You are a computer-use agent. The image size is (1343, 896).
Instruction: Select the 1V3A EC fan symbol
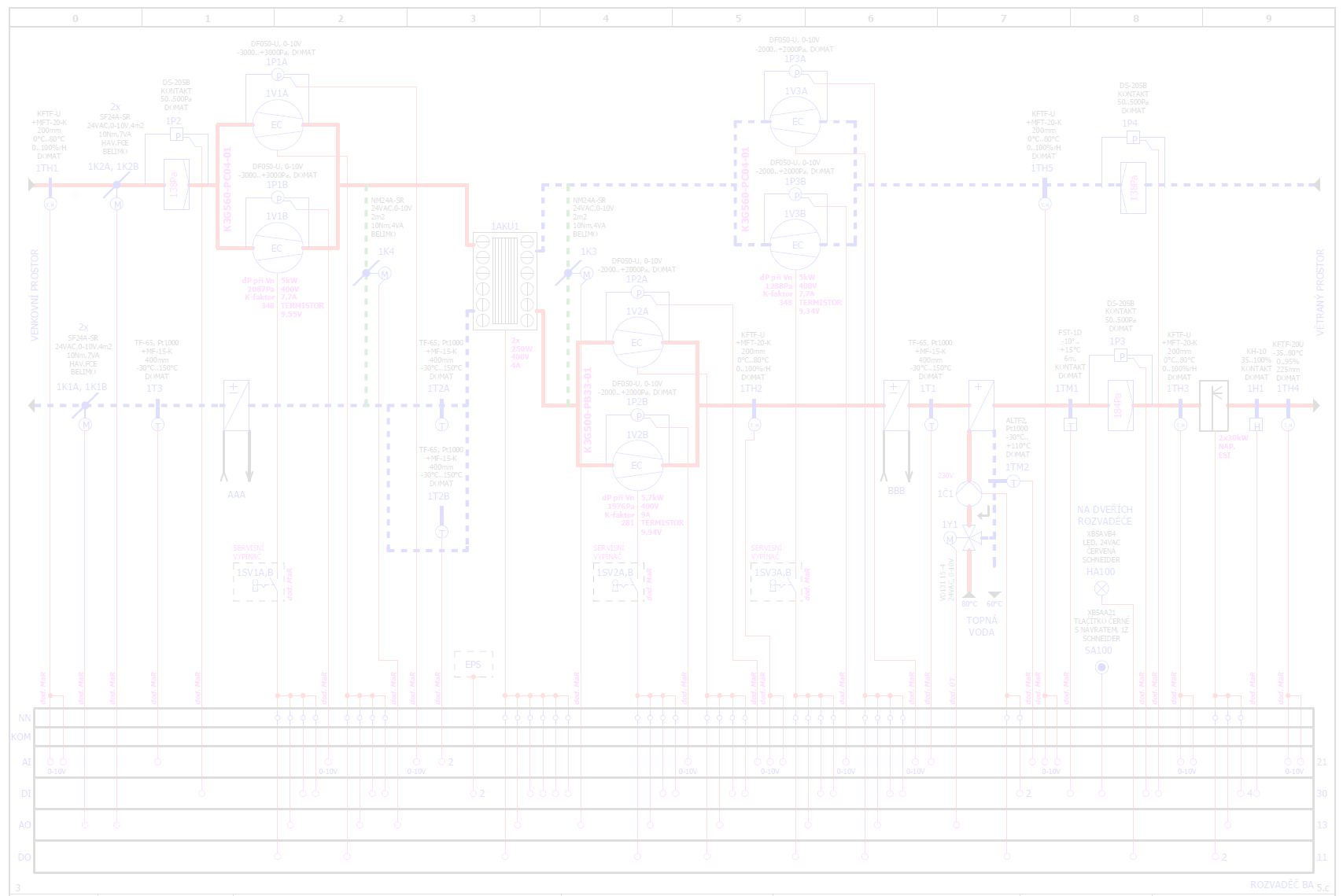[x=795, y=121]
